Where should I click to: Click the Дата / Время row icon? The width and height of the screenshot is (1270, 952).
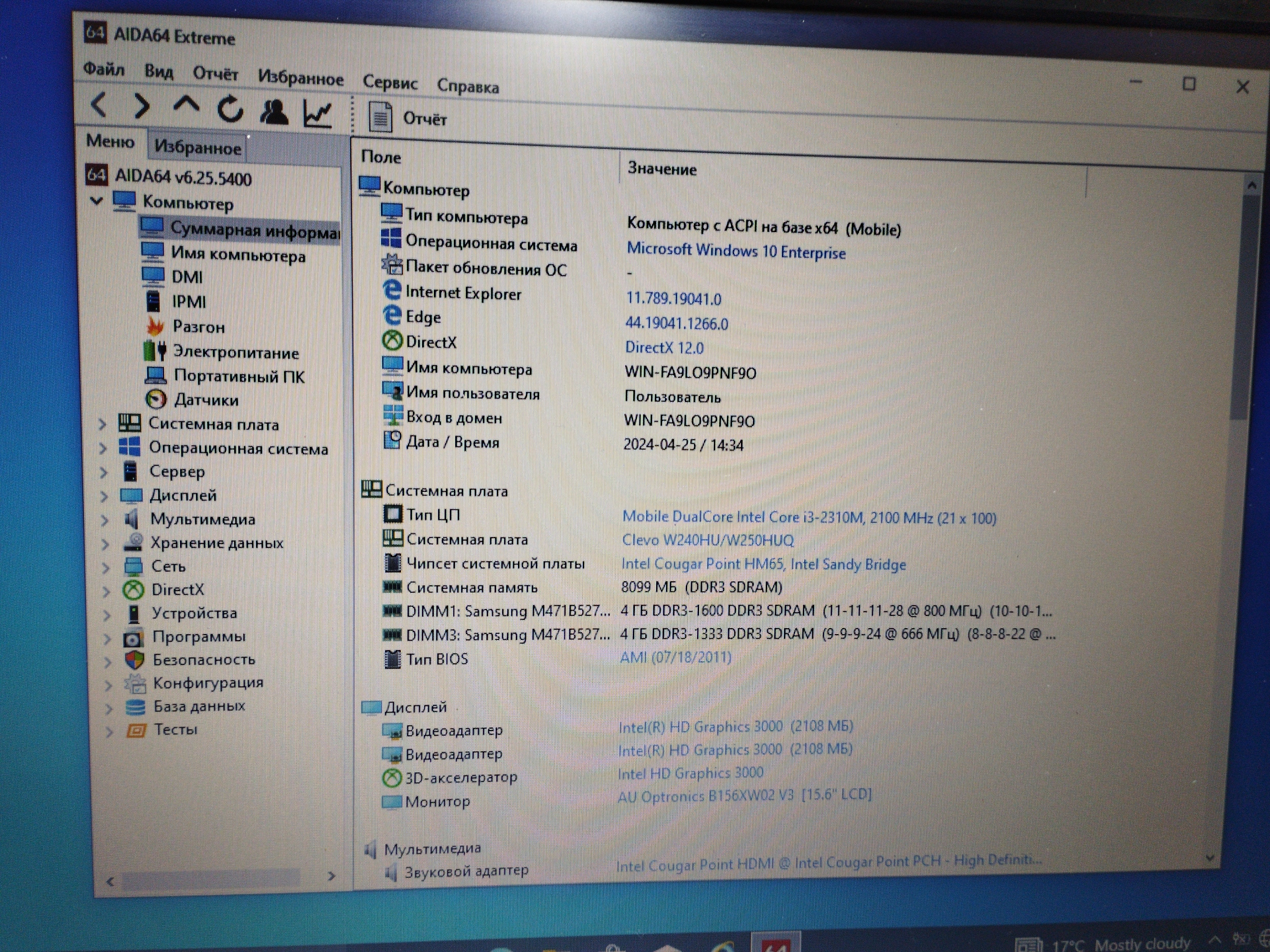(392, 440)
